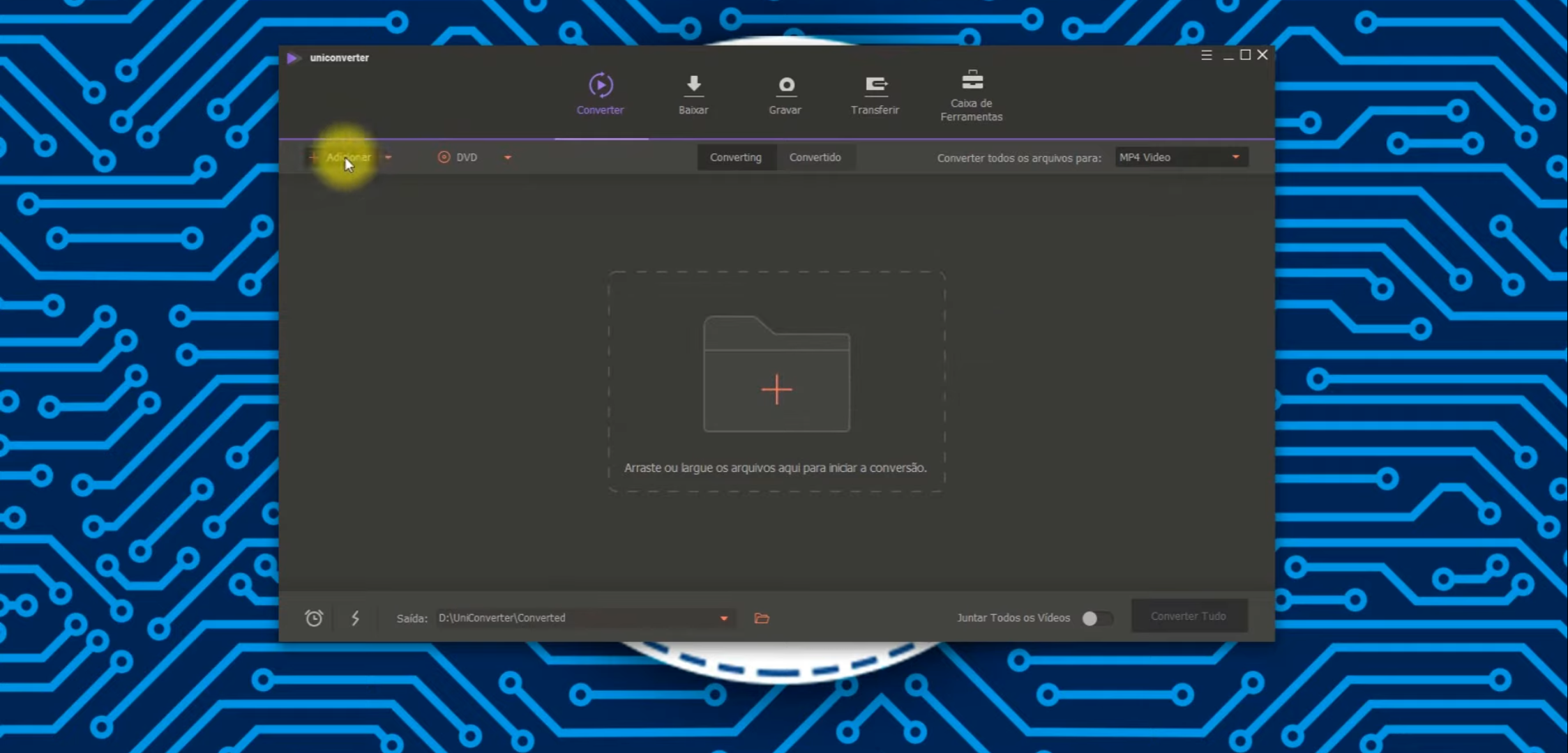Switch to the Converting tab

pos(735,158)
